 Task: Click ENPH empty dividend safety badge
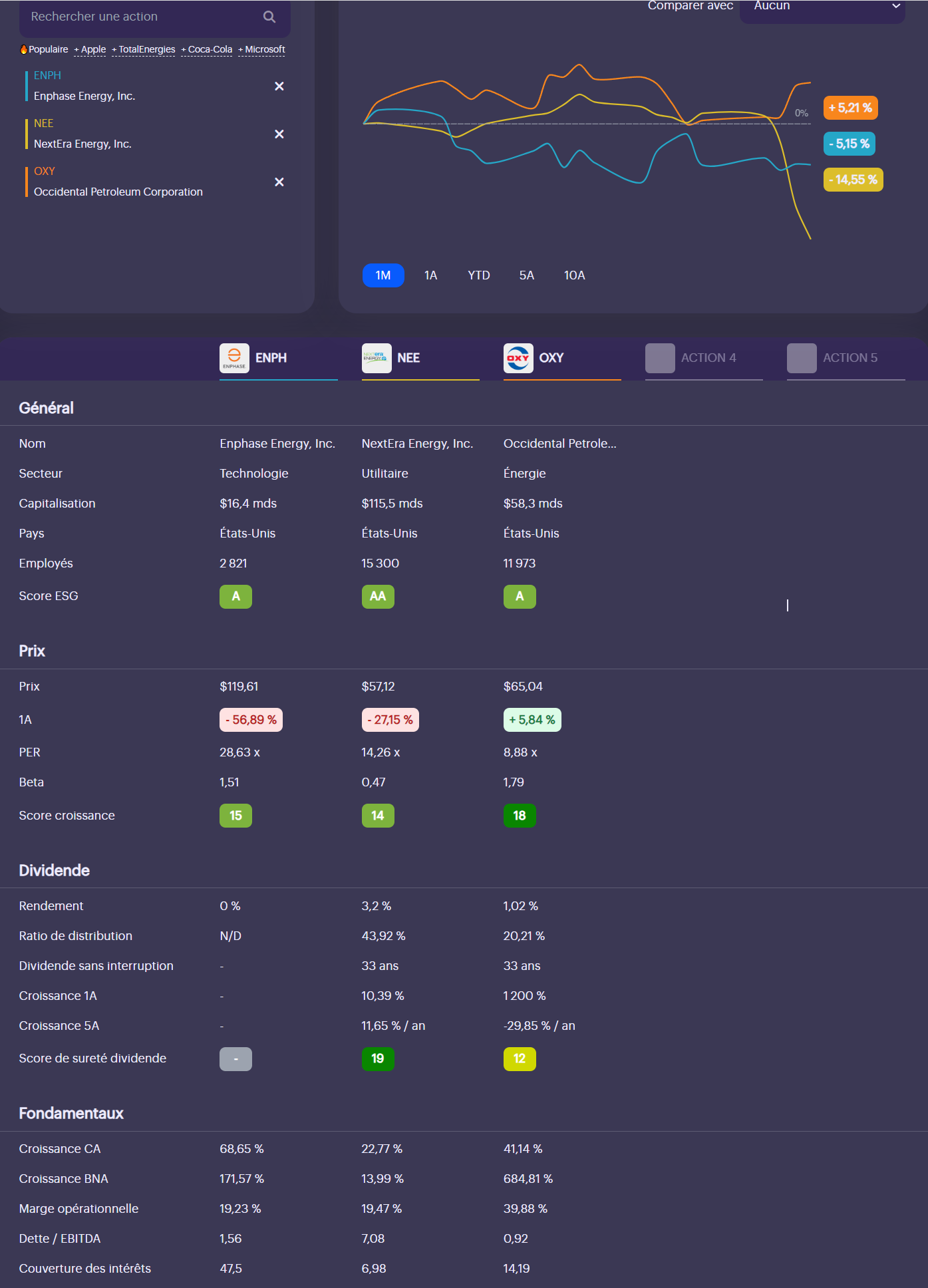(235, 1059)
